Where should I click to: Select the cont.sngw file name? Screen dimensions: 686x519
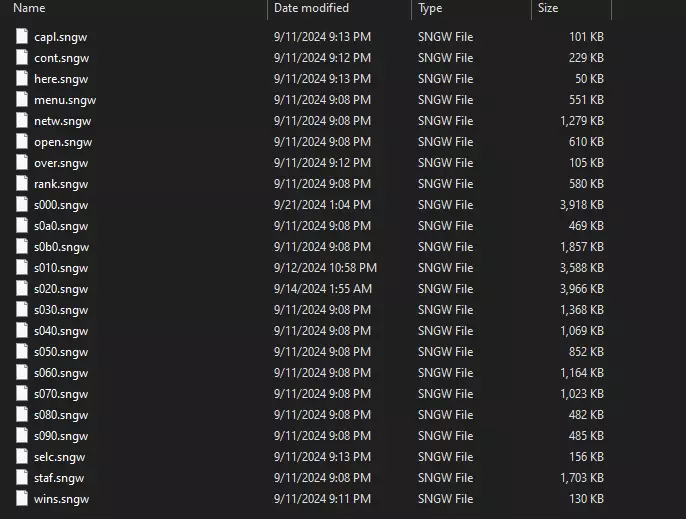point(61,58)
